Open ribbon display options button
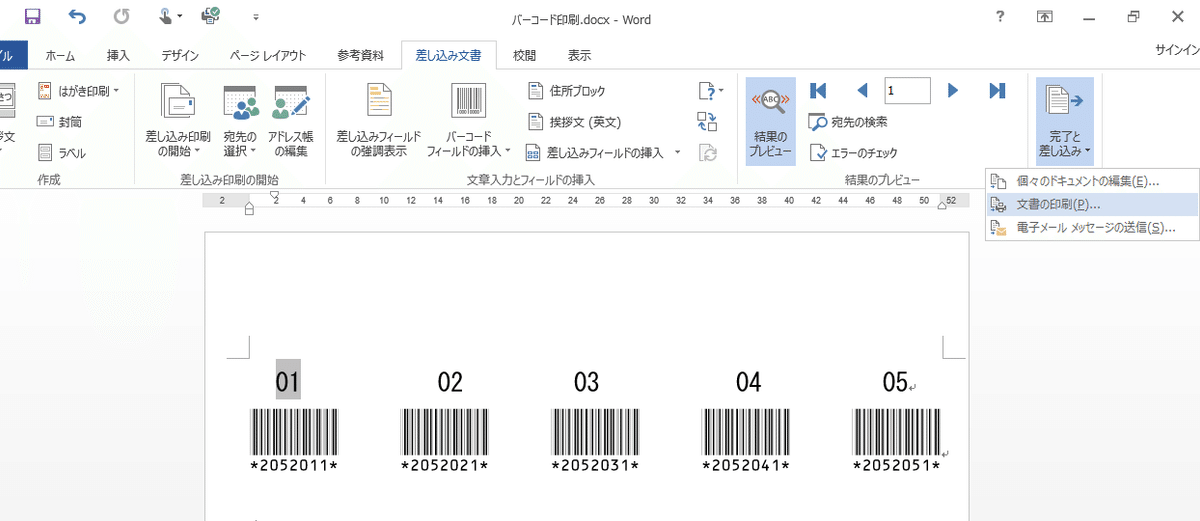Image resolution: width=1200 pixels, height=521 pixels. pos(1044,16)
